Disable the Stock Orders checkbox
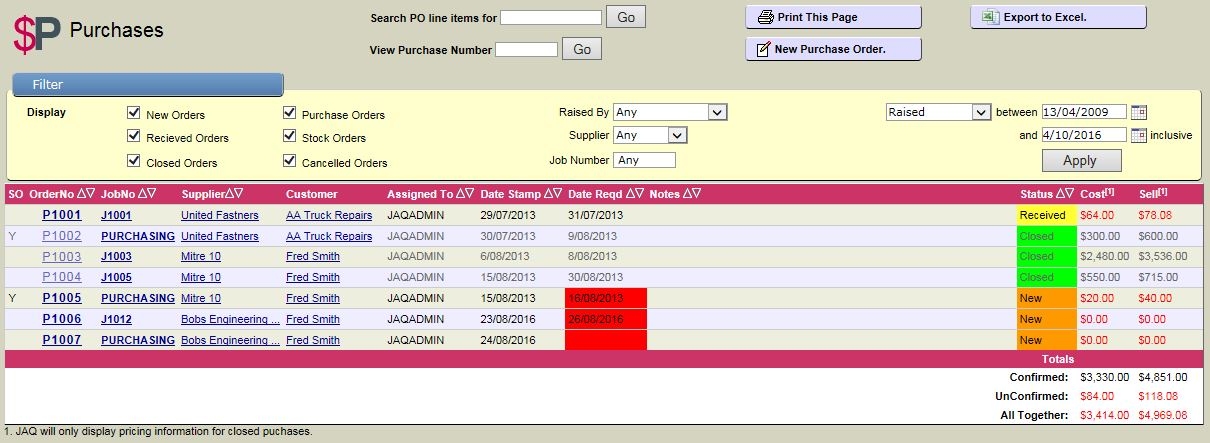The image size is (1210, 443). tap(290, 137)
